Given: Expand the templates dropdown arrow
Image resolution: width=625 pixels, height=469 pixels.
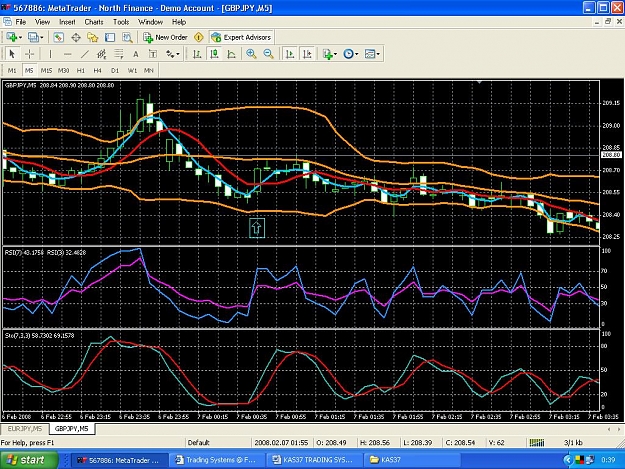Looking at the screenshot, I should tap(378, 54).
